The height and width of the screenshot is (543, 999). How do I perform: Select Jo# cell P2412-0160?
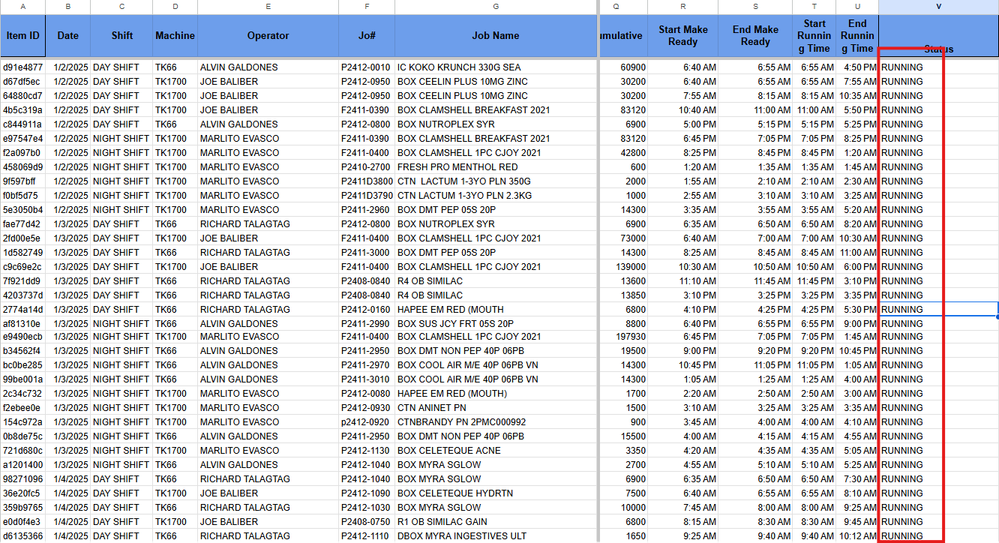[366, 309]
